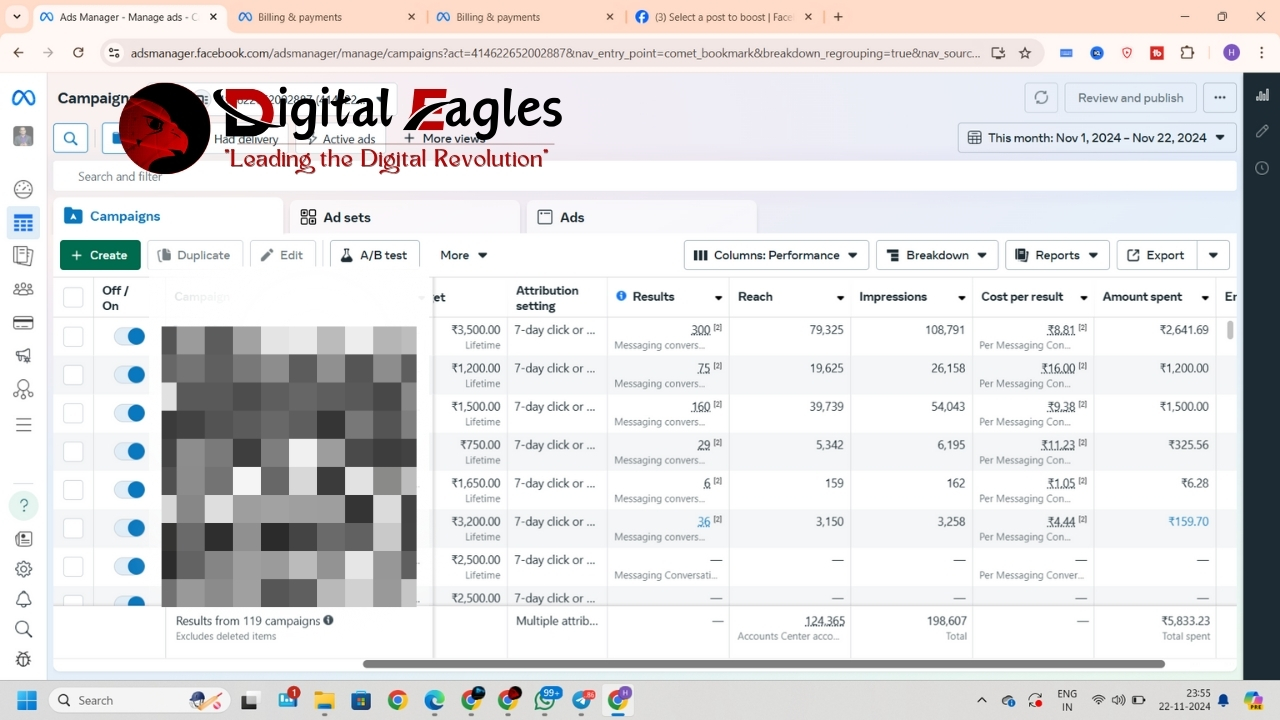The image size is (1280, 720).
Task: Click the Help question mark icon
Action: pyautogui.click(x=23, y=505)
